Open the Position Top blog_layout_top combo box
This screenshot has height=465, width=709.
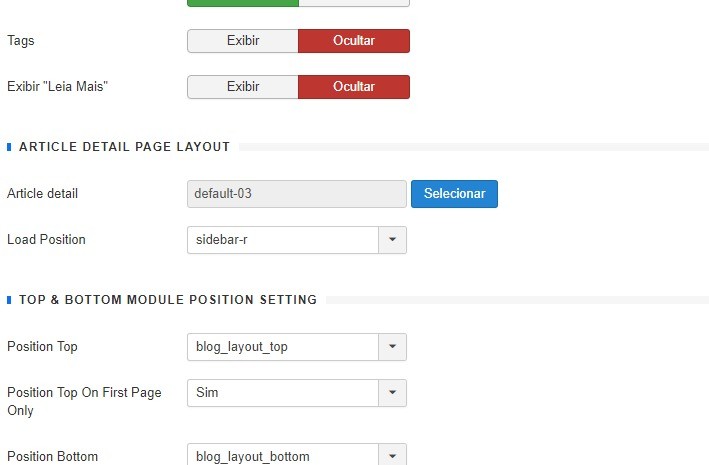coord(283,347)
